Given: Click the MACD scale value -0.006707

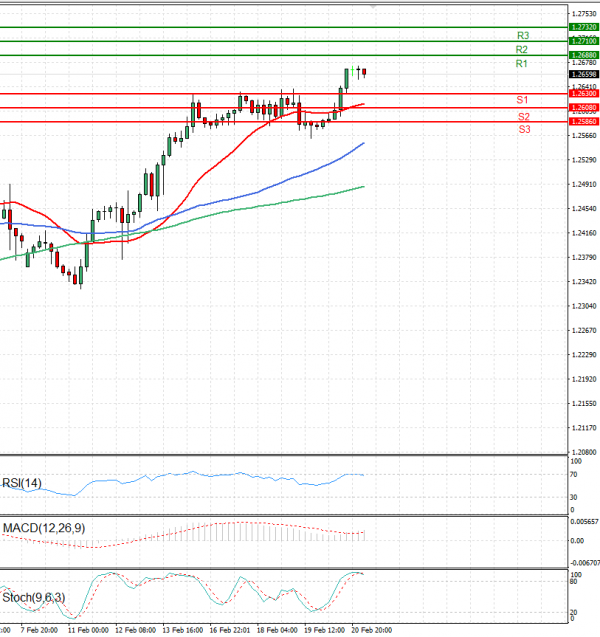Looking at the screenshot, I should point(585,563).
